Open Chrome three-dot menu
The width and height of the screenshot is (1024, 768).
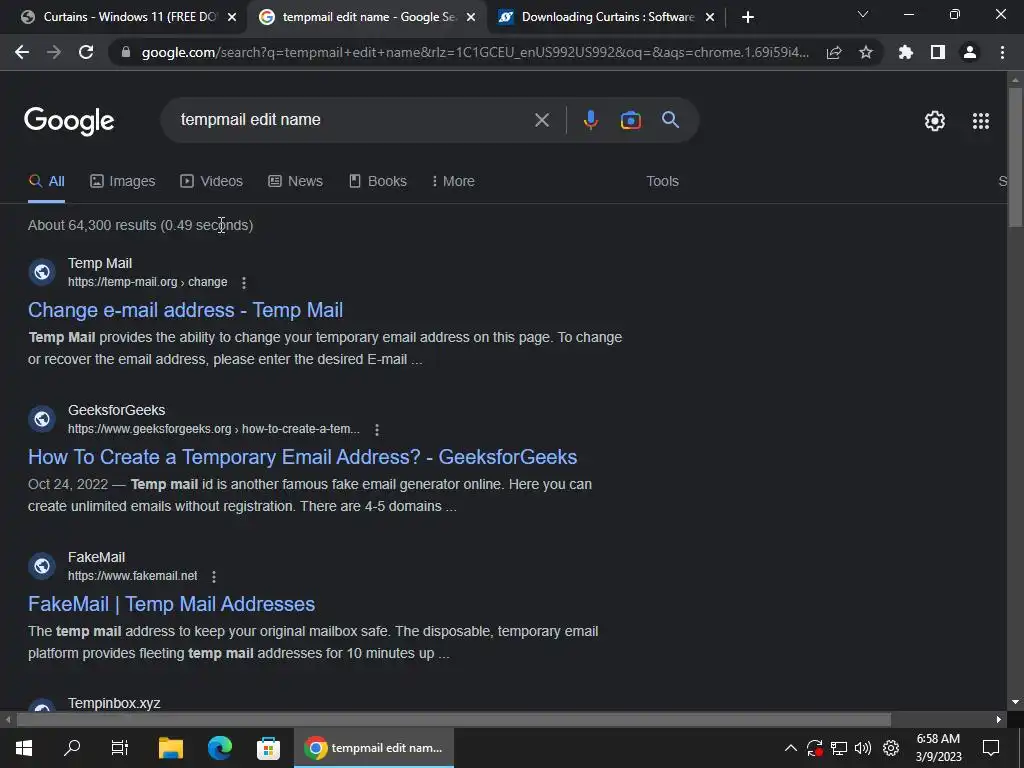(x=1002, y=52)
